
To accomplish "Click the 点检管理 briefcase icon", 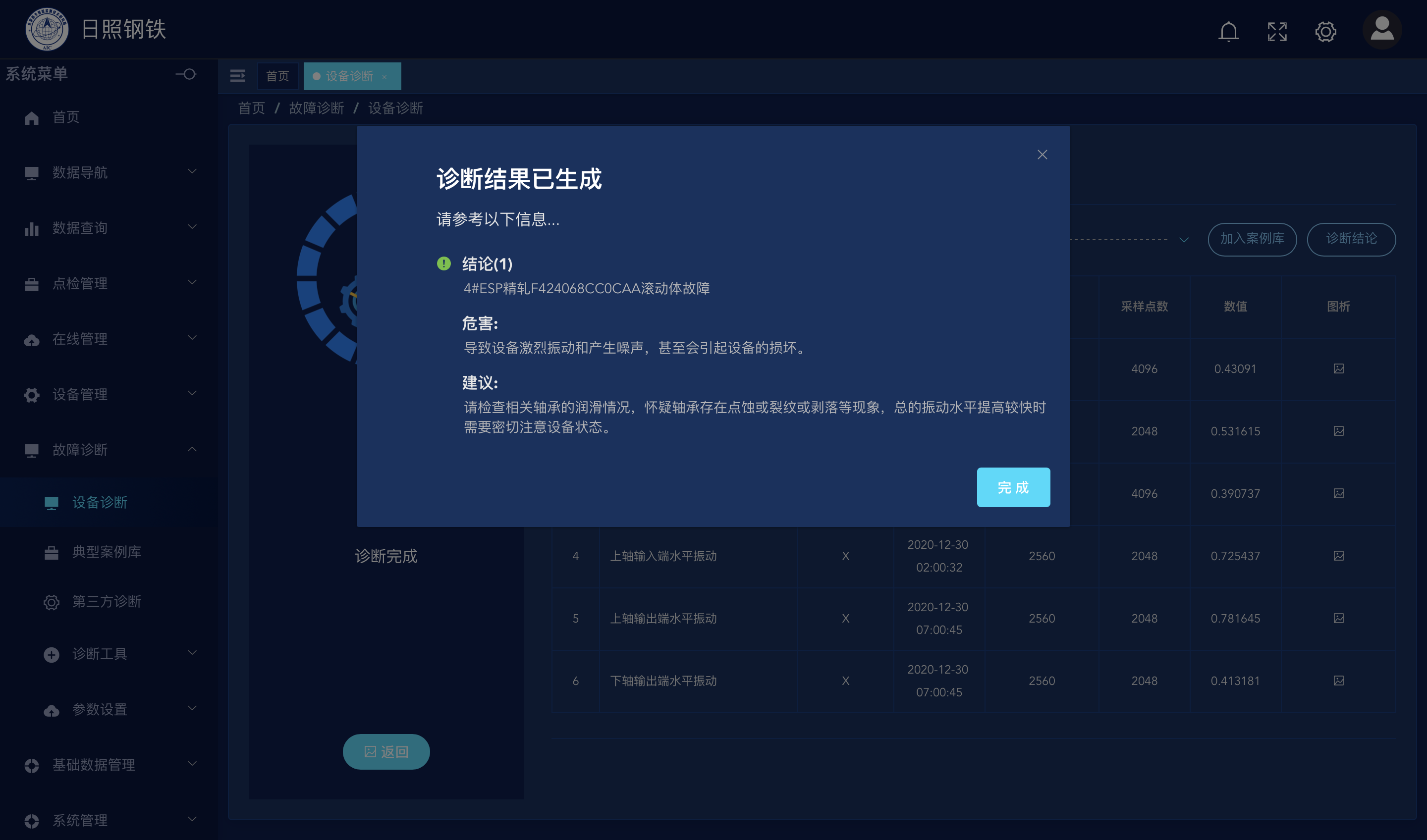I will coord(32,284).
